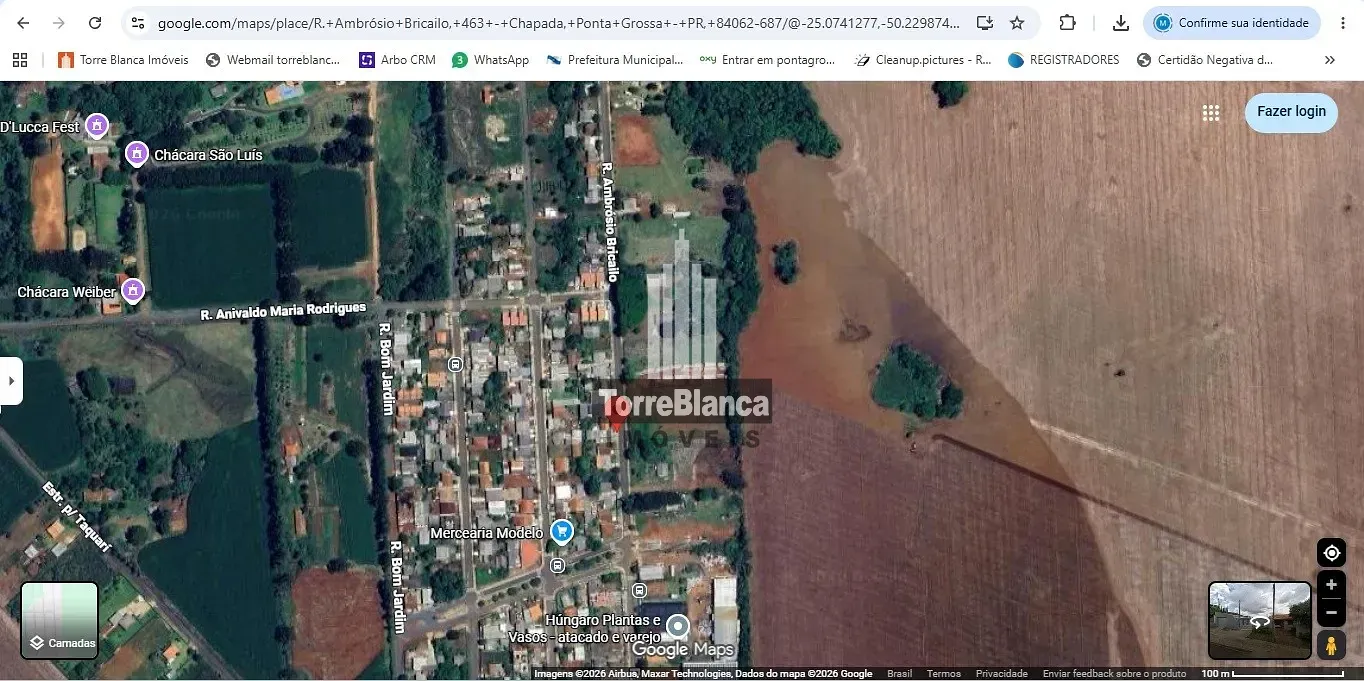The height and width of the screenshot is (681, 1364).
Task: Expand the collapsed side panel arrow
Action: click(x=11, y=381)
